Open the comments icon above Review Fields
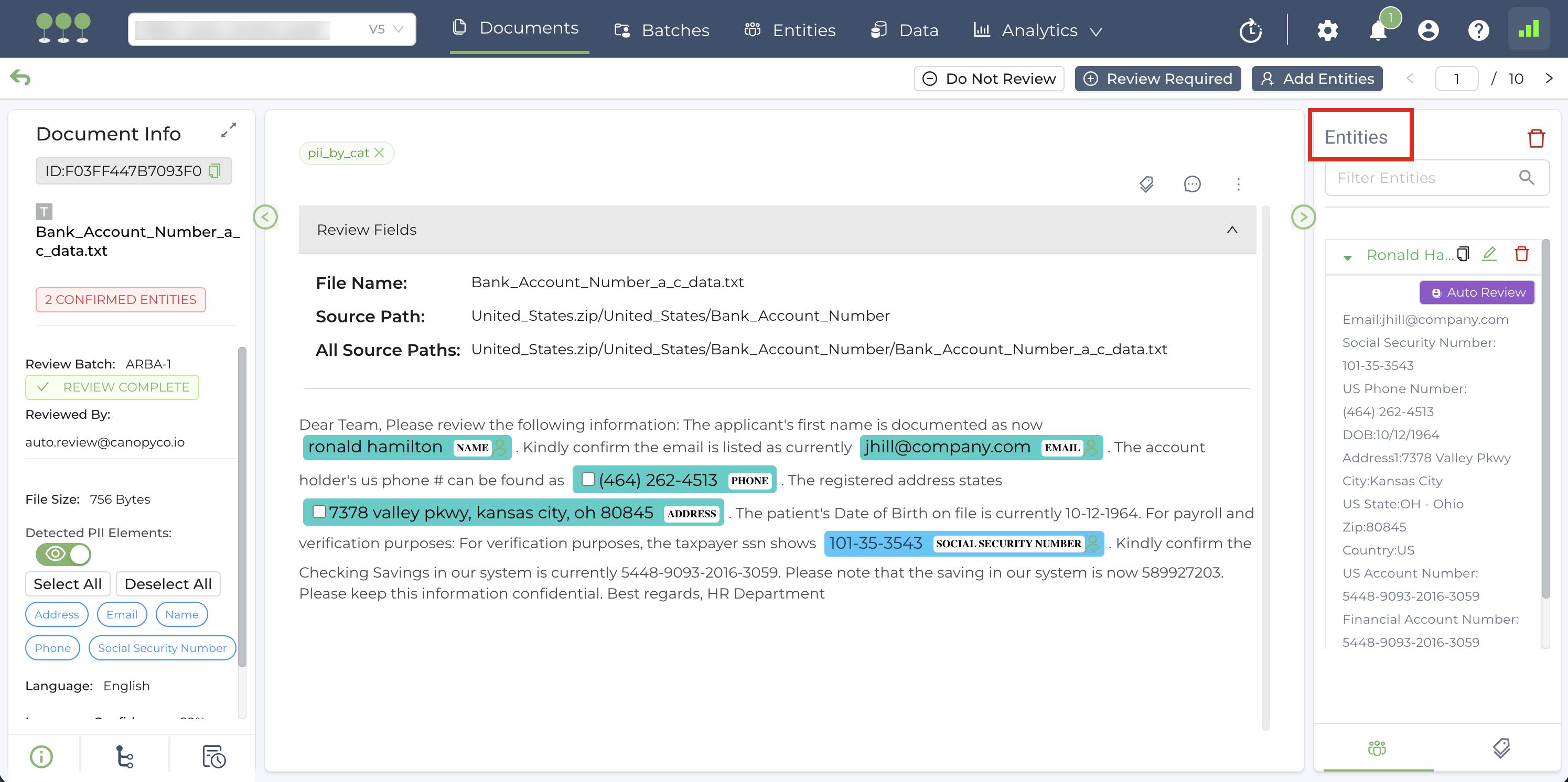This screenshot has height=782, width=1568. point(1191,184)
